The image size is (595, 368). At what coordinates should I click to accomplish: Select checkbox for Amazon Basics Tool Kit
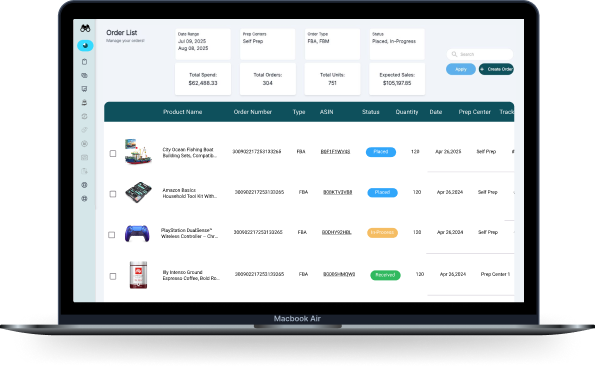point(113,194)
